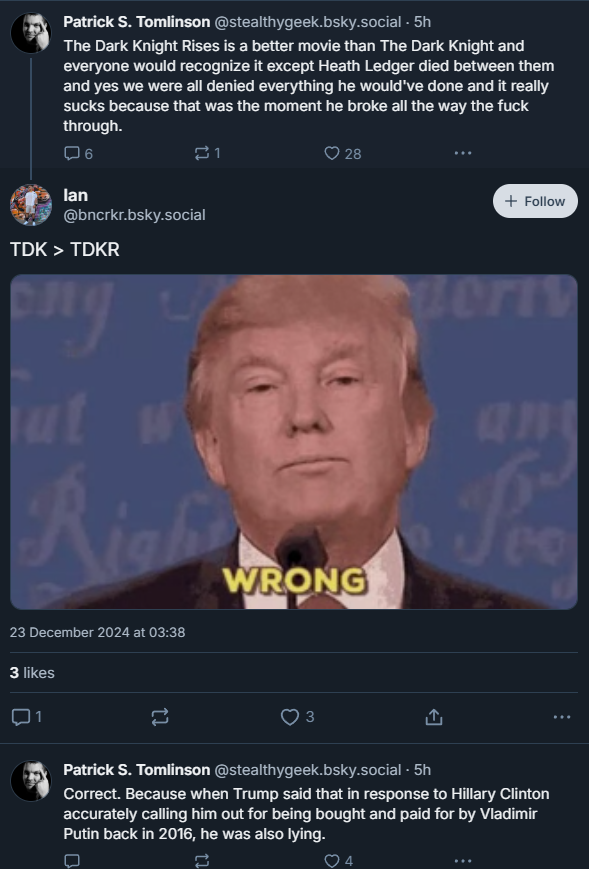Open more options for the bottom reply
This screenshot has width=589, height=869.
pos(463,861)
